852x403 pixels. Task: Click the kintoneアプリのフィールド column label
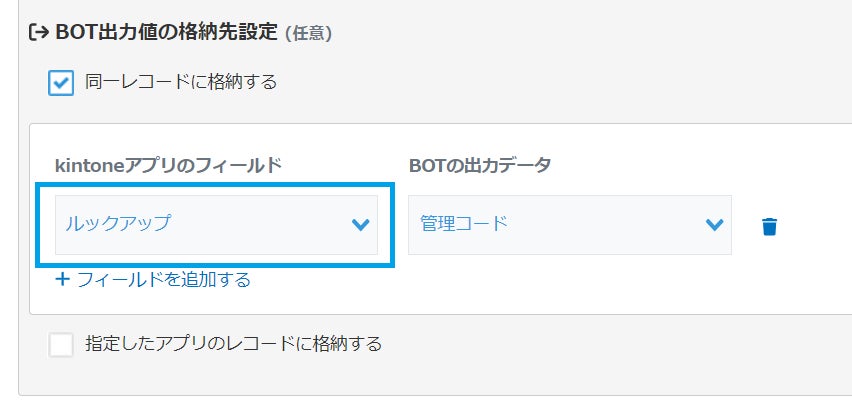tap(168, 166)
